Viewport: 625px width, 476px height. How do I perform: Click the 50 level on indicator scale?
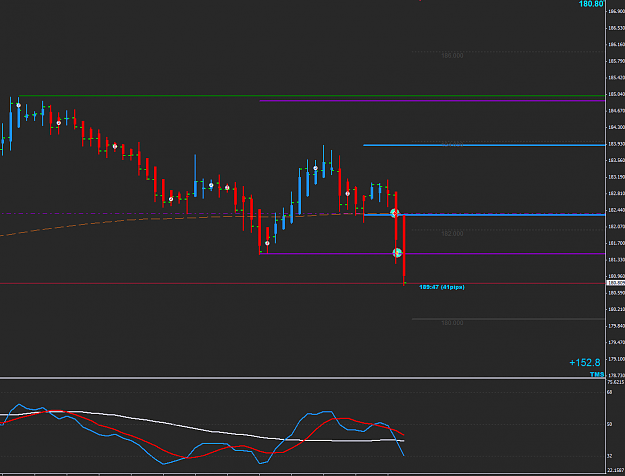pos(609,424)
